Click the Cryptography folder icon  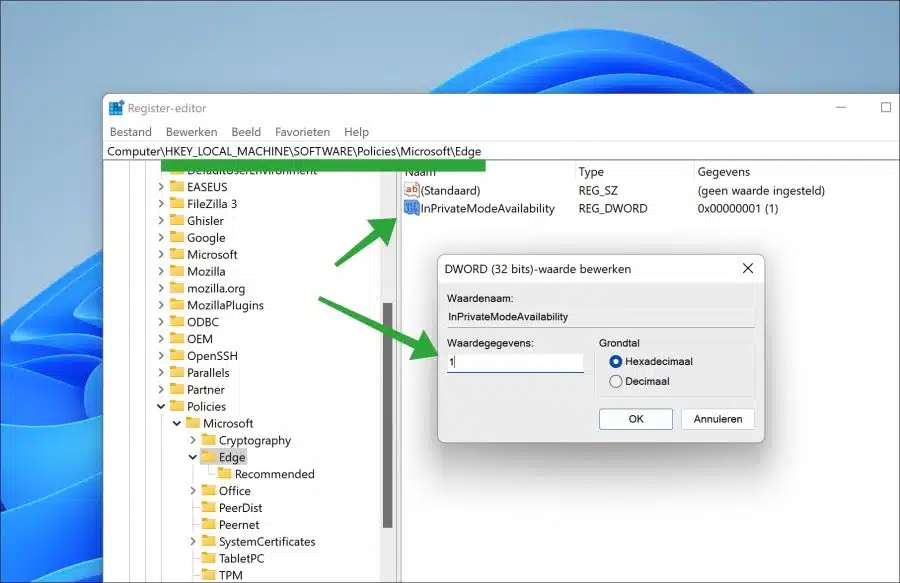209,440
